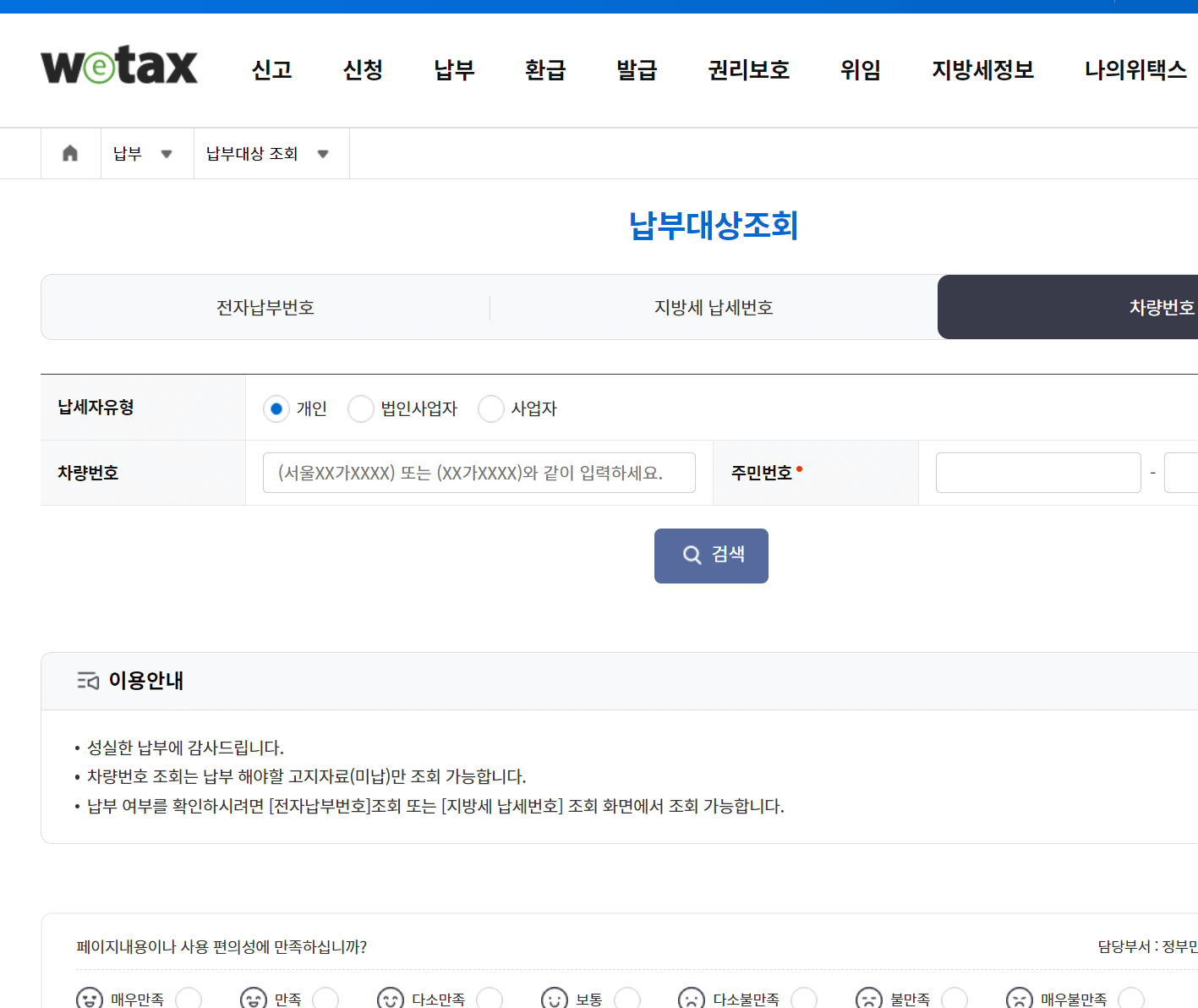This screenshot has width=1198, height=1008.
Task: Click the 다소불만족 face icon
Action: (692, 998)
